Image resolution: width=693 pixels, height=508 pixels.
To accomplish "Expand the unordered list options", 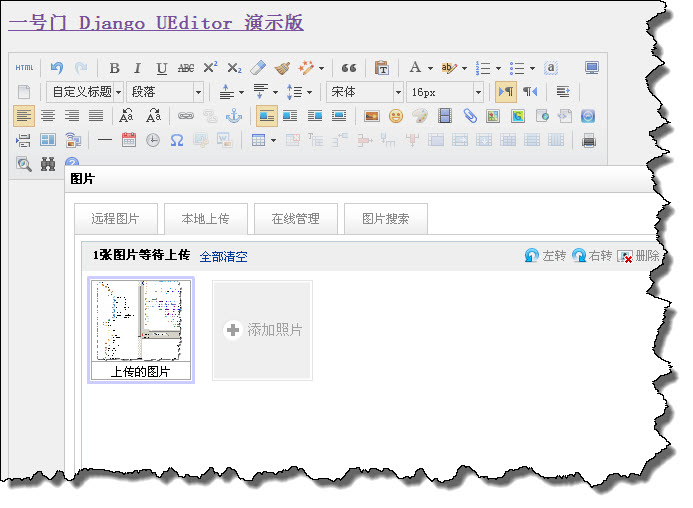I will (532, 68).
